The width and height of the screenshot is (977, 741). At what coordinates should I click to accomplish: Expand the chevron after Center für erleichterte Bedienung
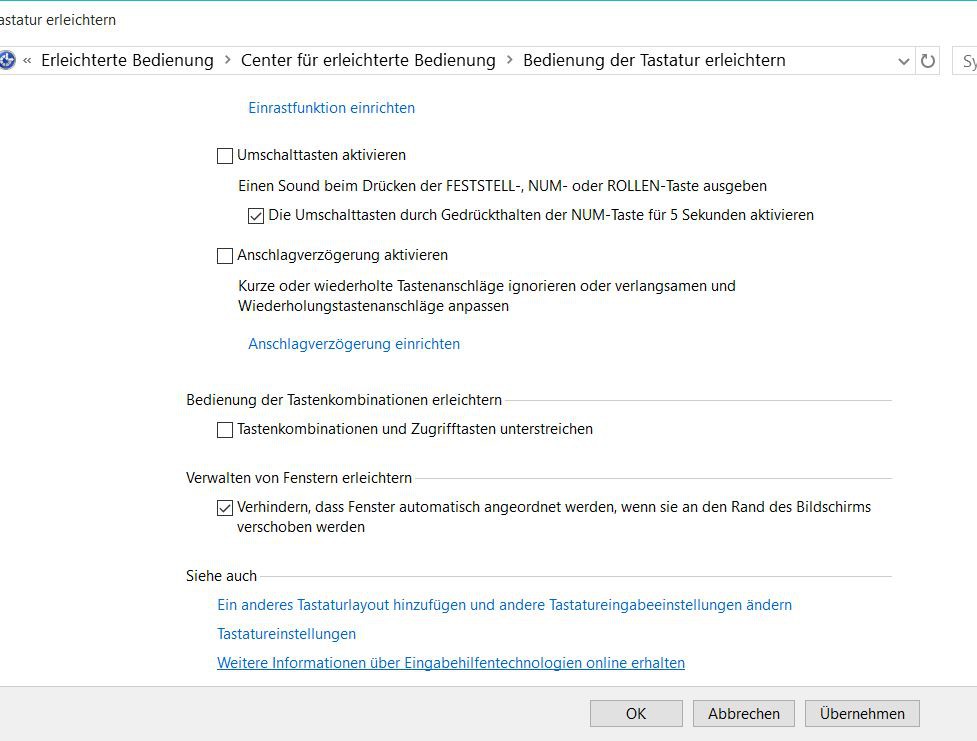pos(508,60)
